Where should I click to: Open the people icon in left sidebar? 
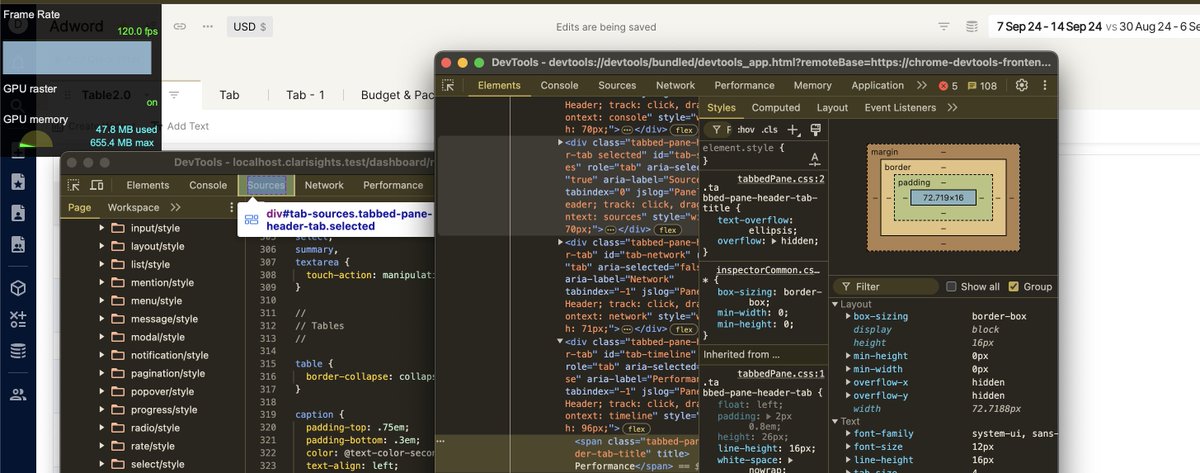[x=17, y=394]
